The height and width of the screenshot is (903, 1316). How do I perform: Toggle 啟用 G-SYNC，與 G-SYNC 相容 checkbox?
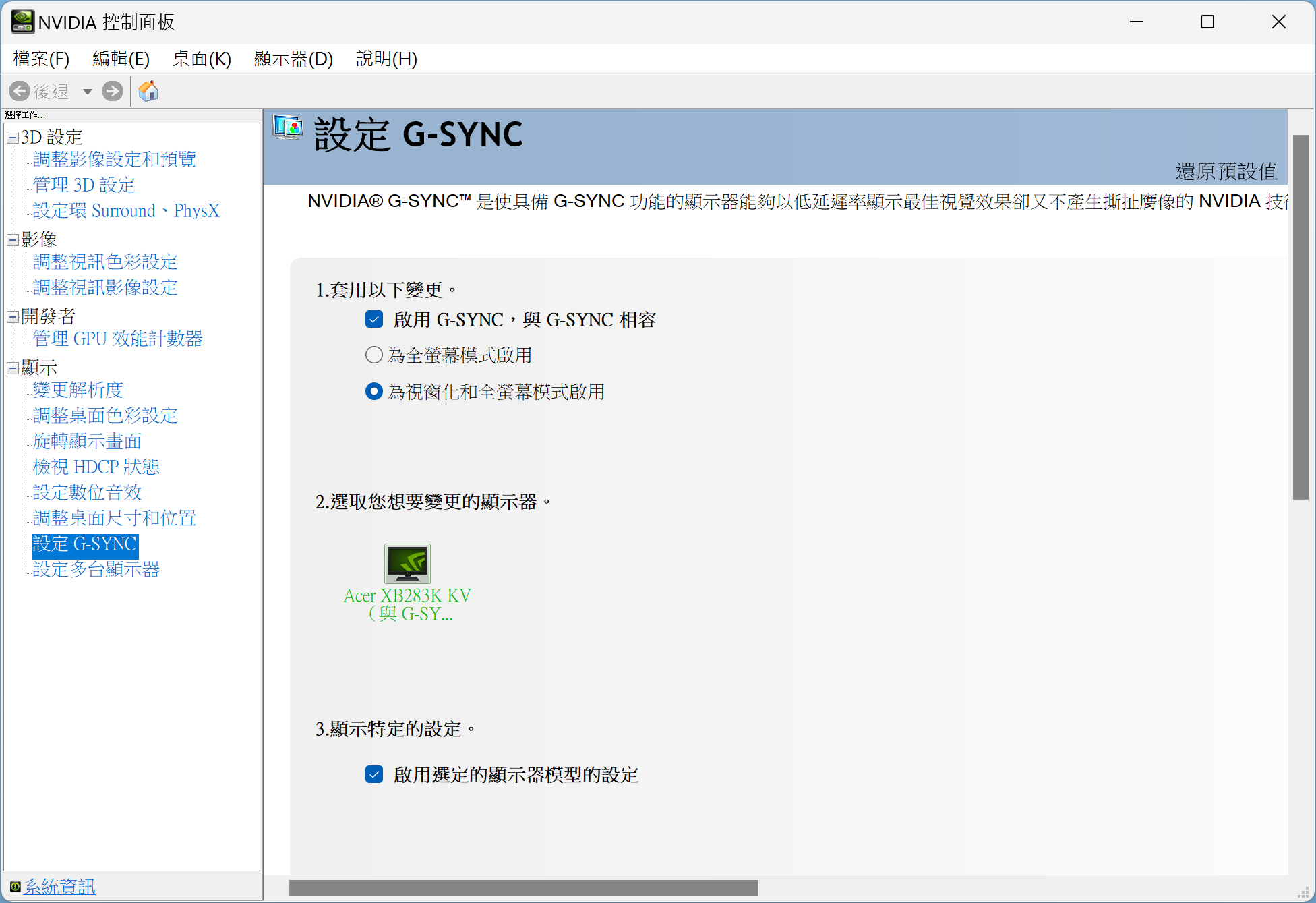(374, 319)
